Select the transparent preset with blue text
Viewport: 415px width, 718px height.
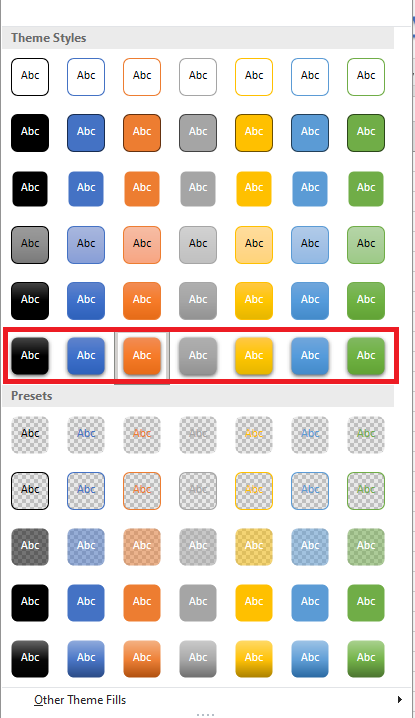tap(86, 435)
